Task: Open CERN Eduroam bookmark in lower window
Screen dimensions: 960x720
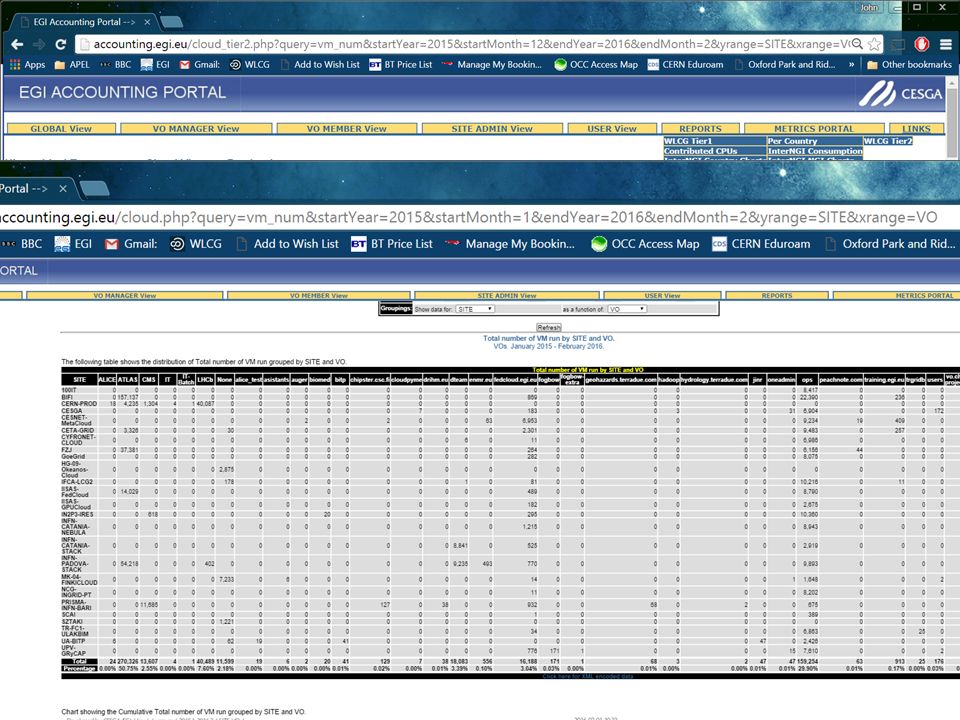Action: point(760,244)
